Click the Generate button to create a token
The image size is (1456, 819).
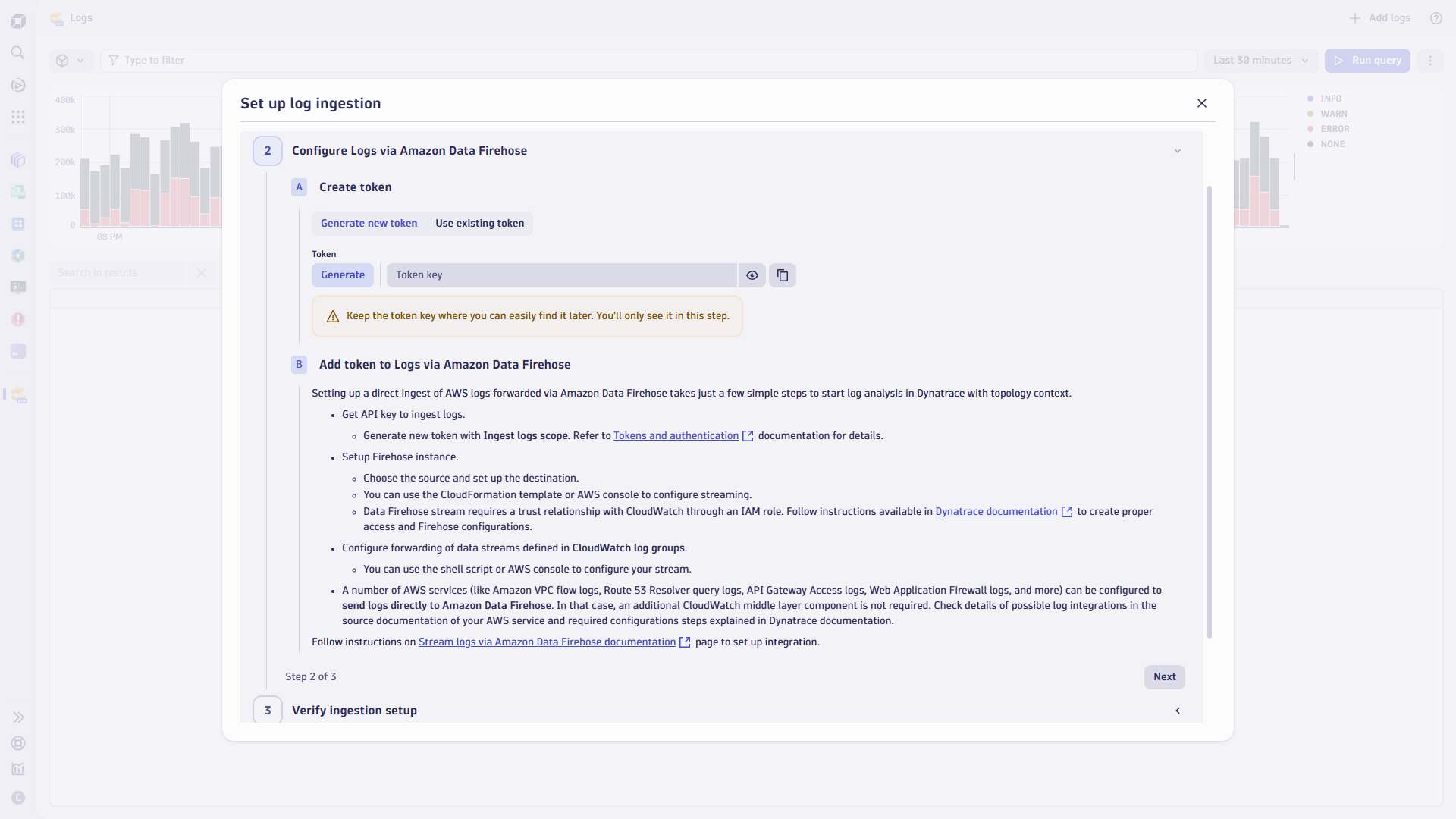[x=343, y=275]
